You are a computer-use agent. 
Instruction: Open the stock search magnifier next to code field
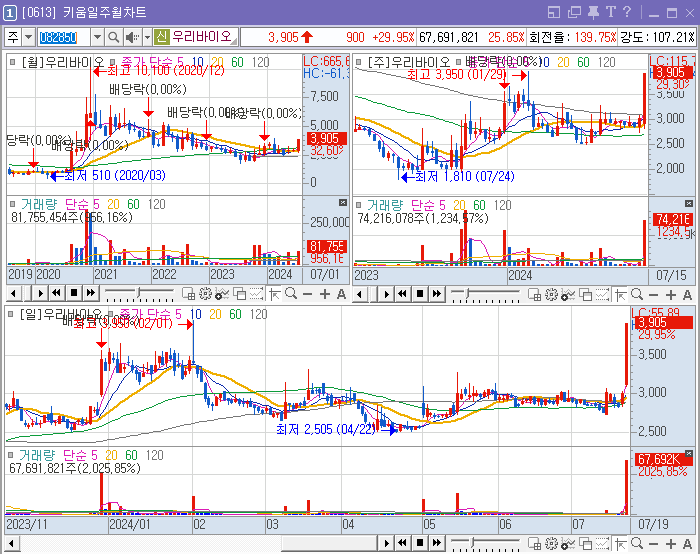coord(114,37)
